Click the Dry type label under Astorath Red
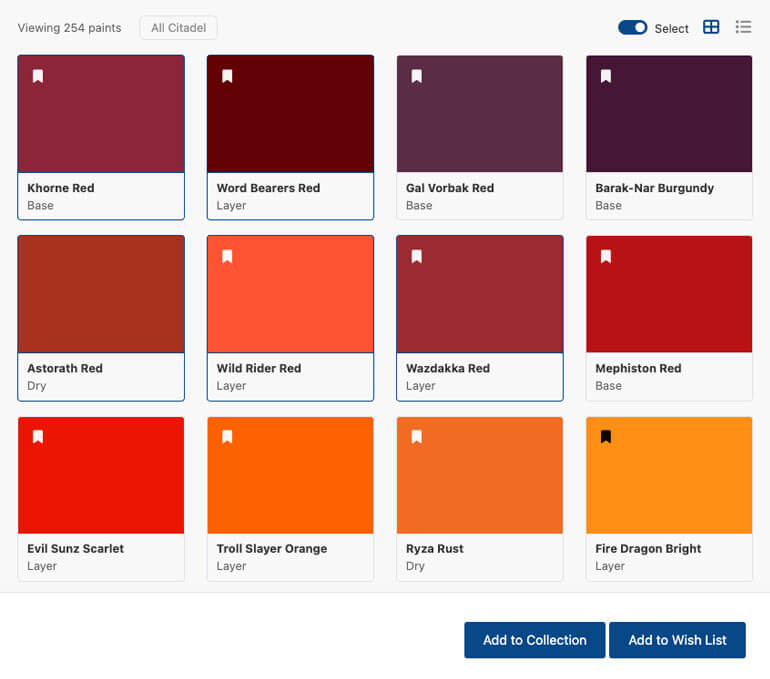Viewport: 770px width, 679px height. click(36, 386)
